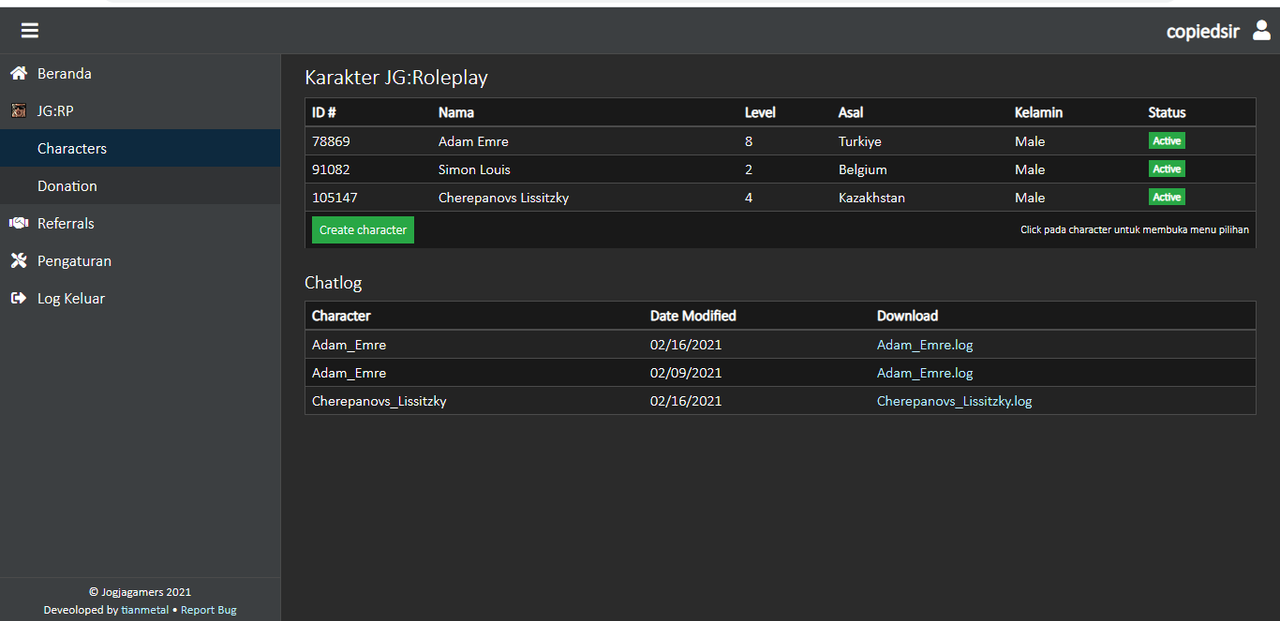Click the Kelamin column header

[x=1039, y=113]
